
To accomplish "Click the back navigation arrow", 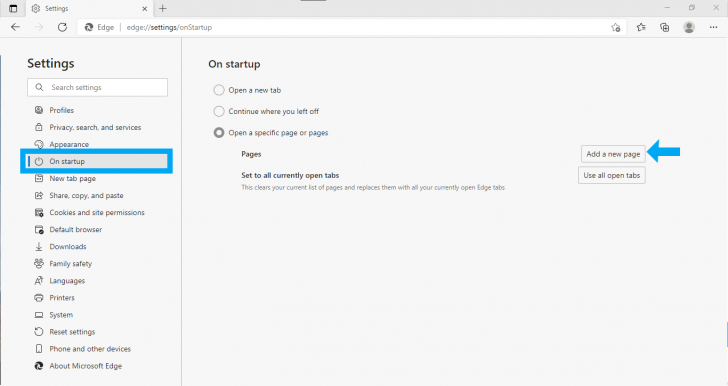I will coord(15,27).
